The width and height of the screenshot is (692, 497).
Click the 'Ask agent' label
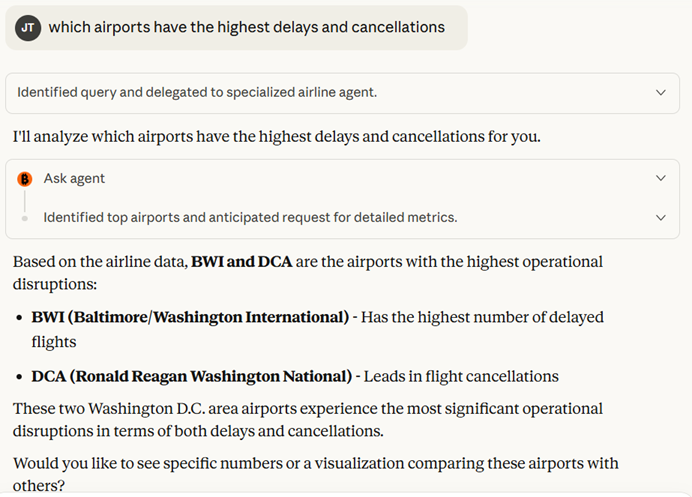(x=74, y=179)
